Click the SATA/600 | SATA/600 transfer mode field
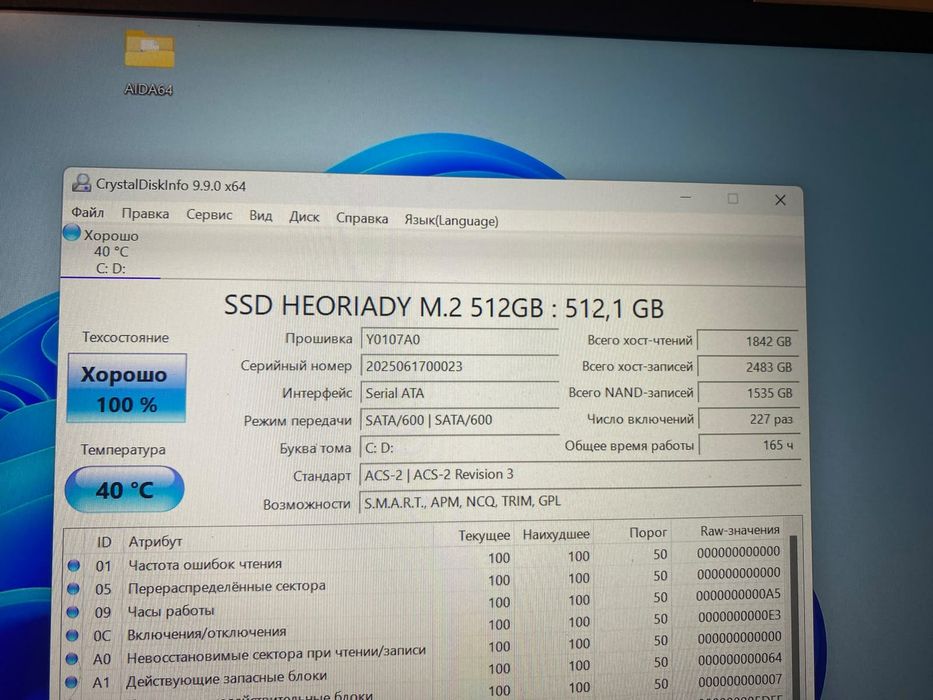 coord(459,420)
